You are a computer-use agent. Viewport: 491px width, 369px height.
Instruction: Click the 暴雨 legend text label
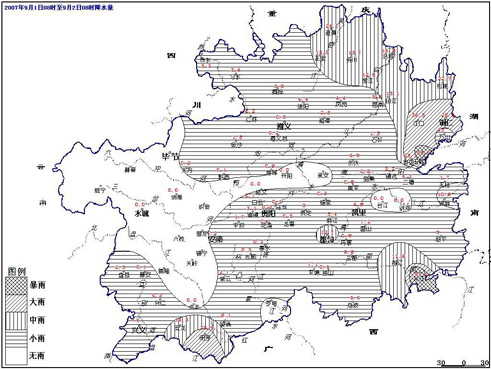[x=37, y=285]
